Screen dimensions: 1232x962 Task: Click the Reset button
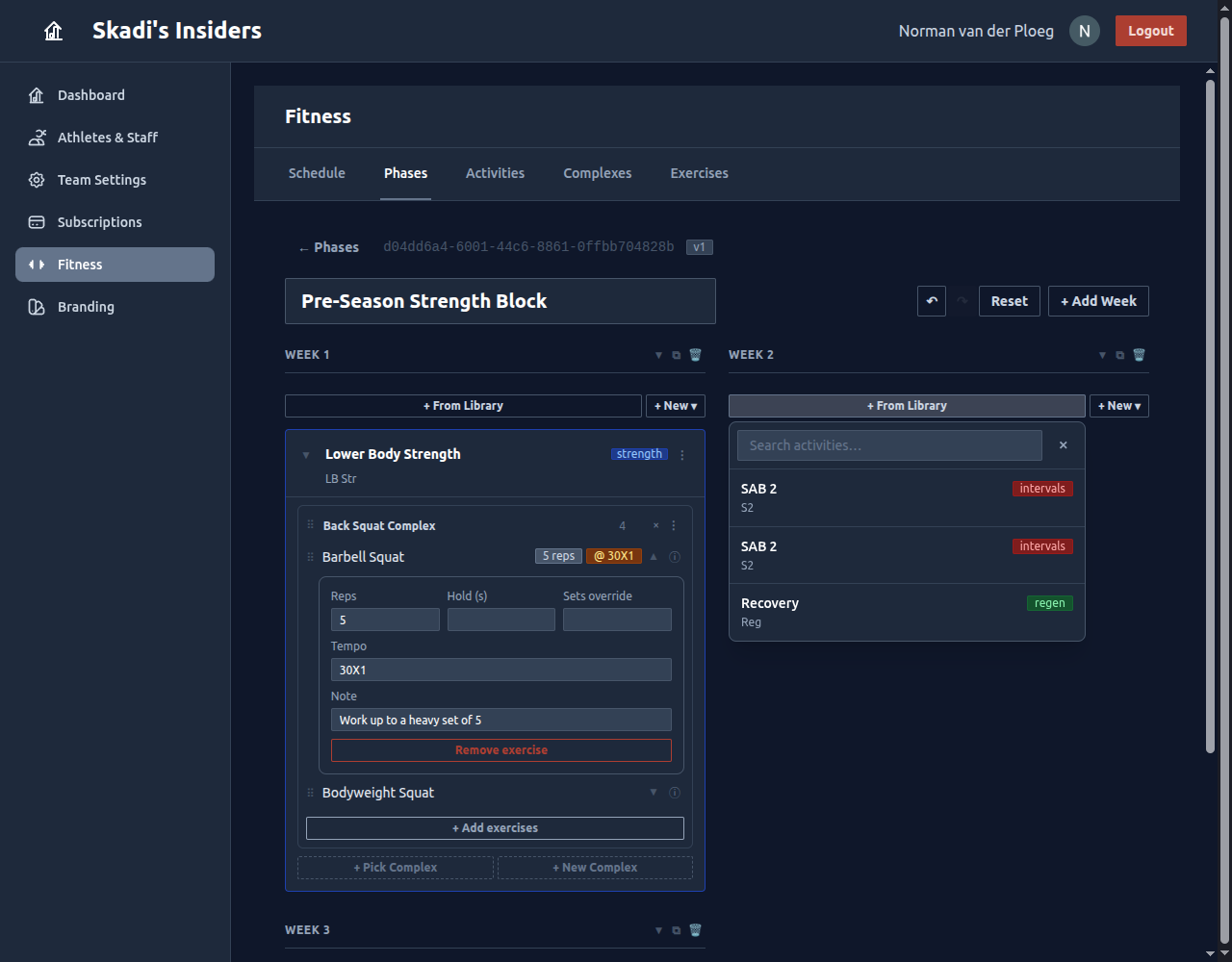(x=1010, y=301)
